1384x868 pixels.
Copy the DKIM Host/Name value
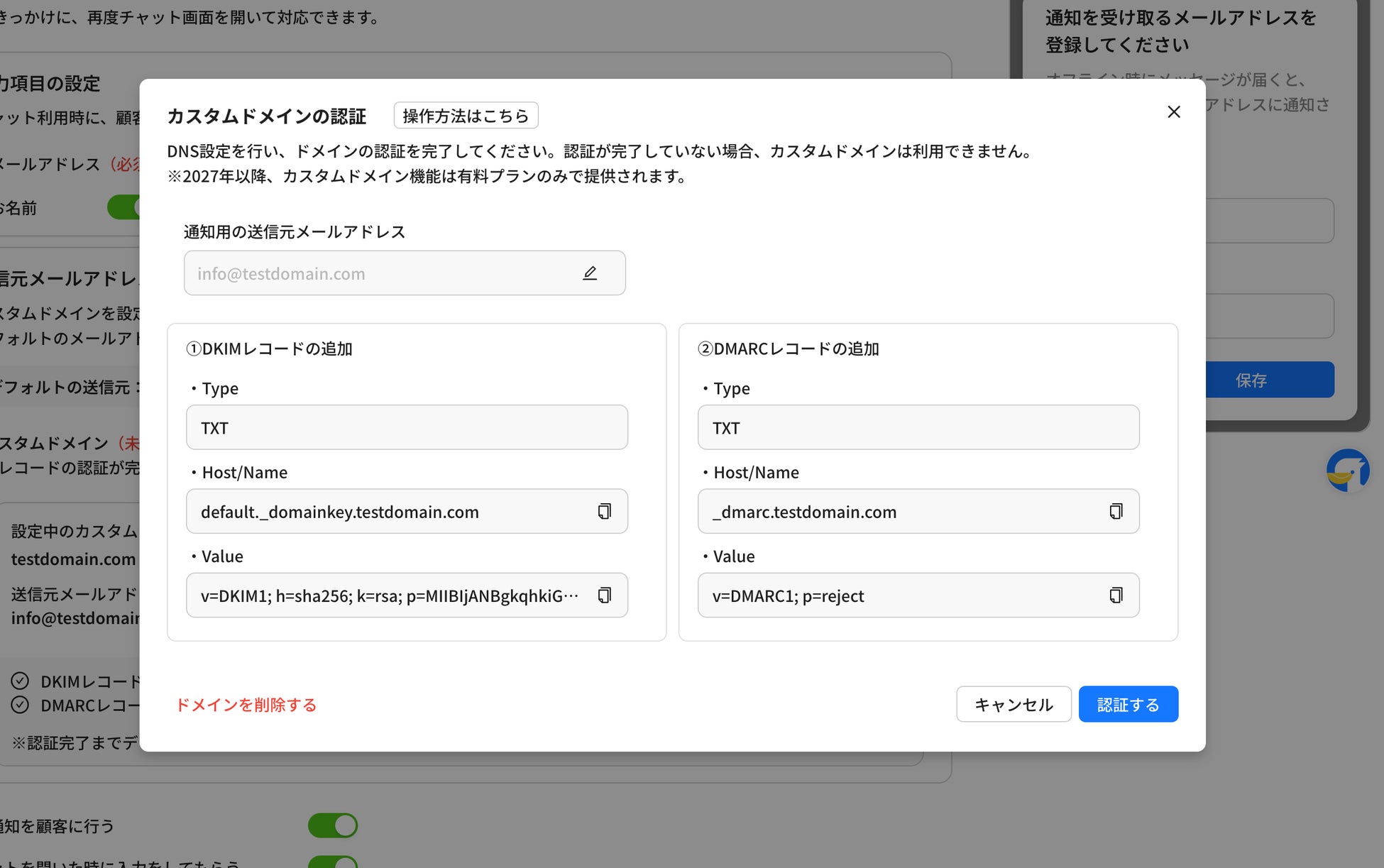[604, 512]
